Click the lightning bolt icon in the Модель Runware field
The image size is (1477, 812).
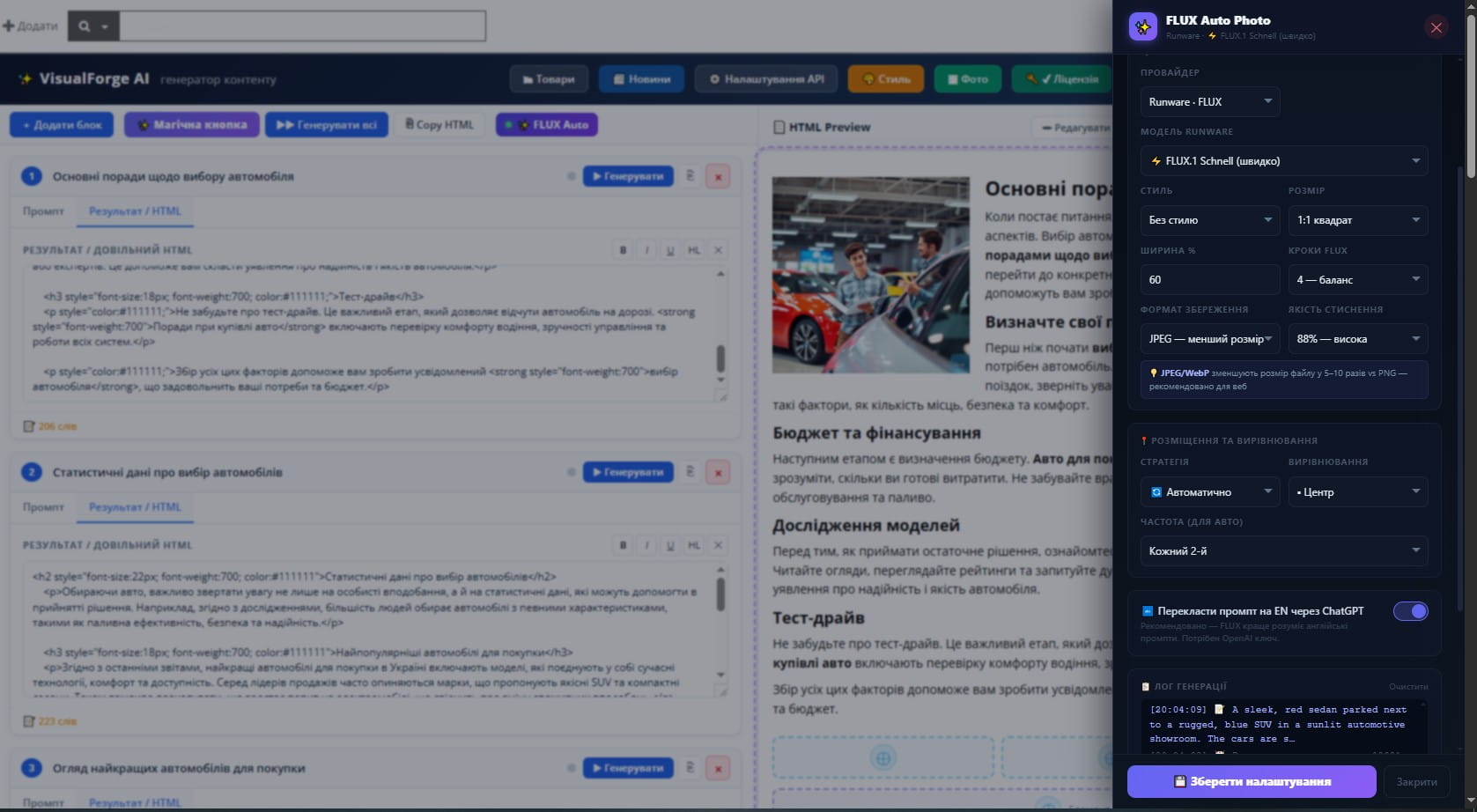1156,161
